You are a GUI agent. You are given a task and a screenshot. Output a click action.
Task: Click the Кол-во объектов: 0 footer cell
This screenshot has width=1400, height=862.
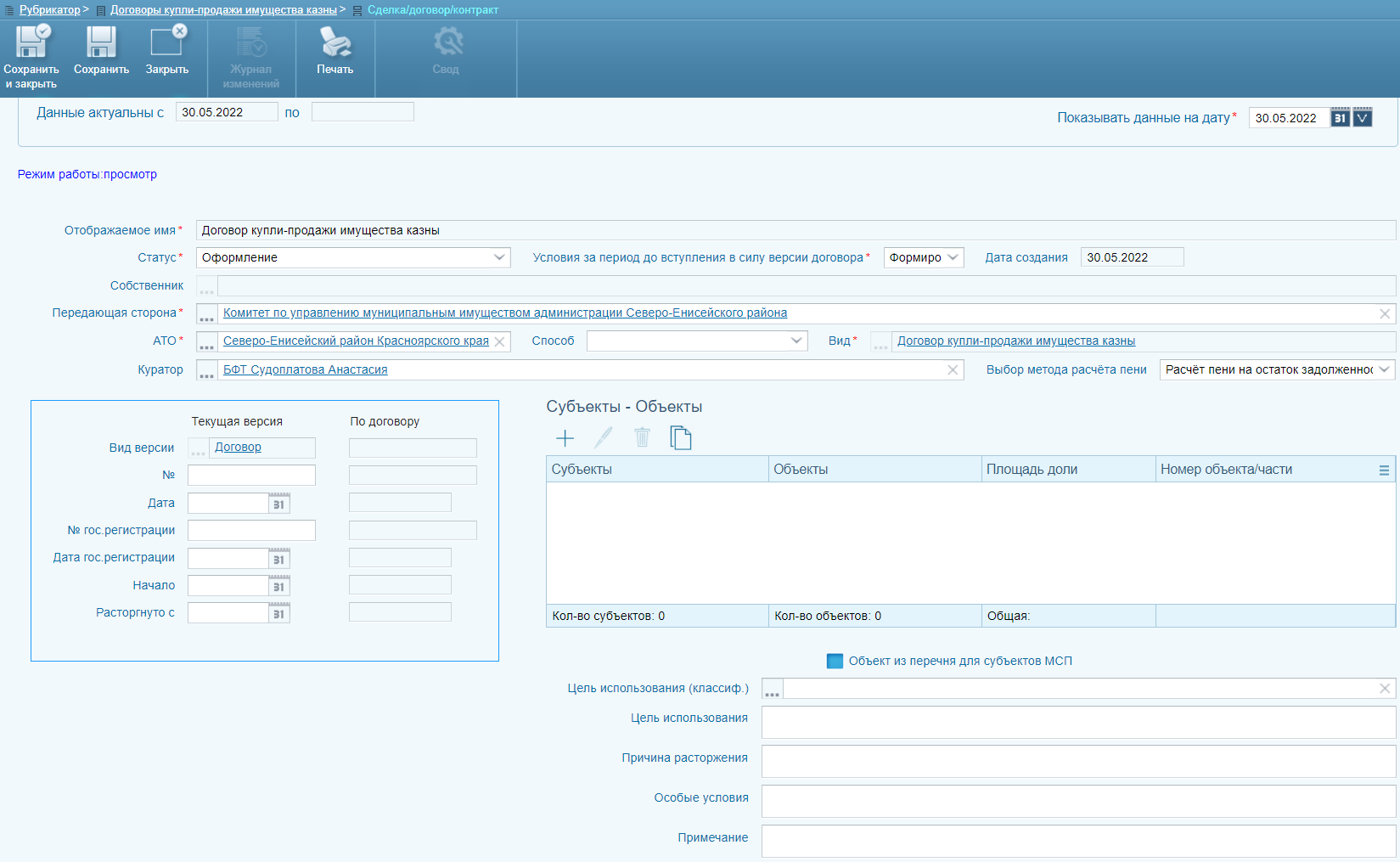click(874, 616)
